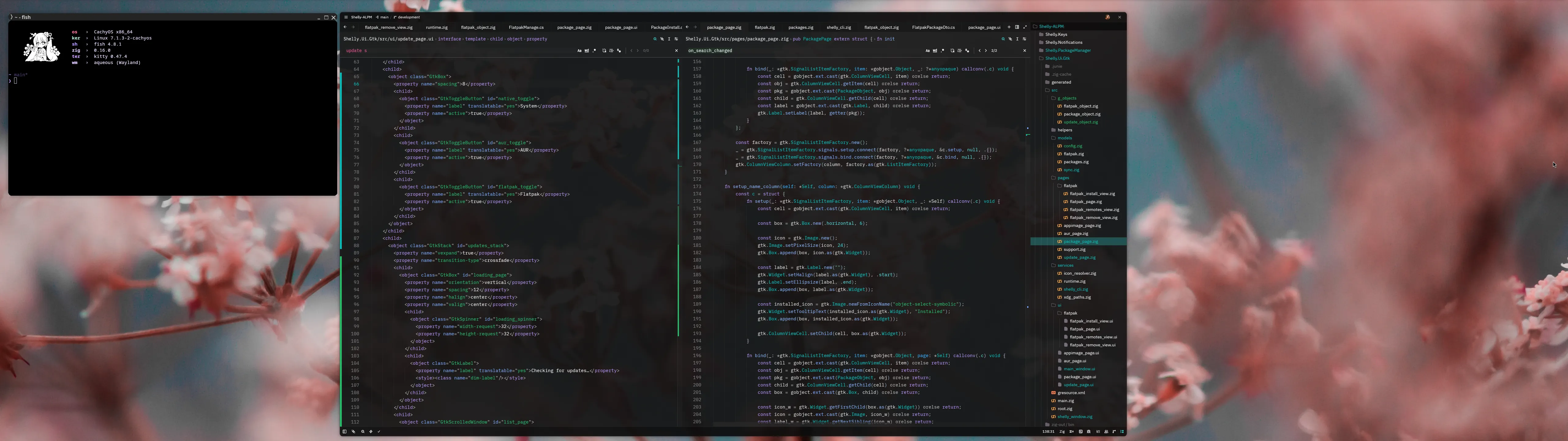Viewport: 1568px width, 441px height.
Task: Toggle case sensitivity in right search bar
Action: (x=928, y=51)
